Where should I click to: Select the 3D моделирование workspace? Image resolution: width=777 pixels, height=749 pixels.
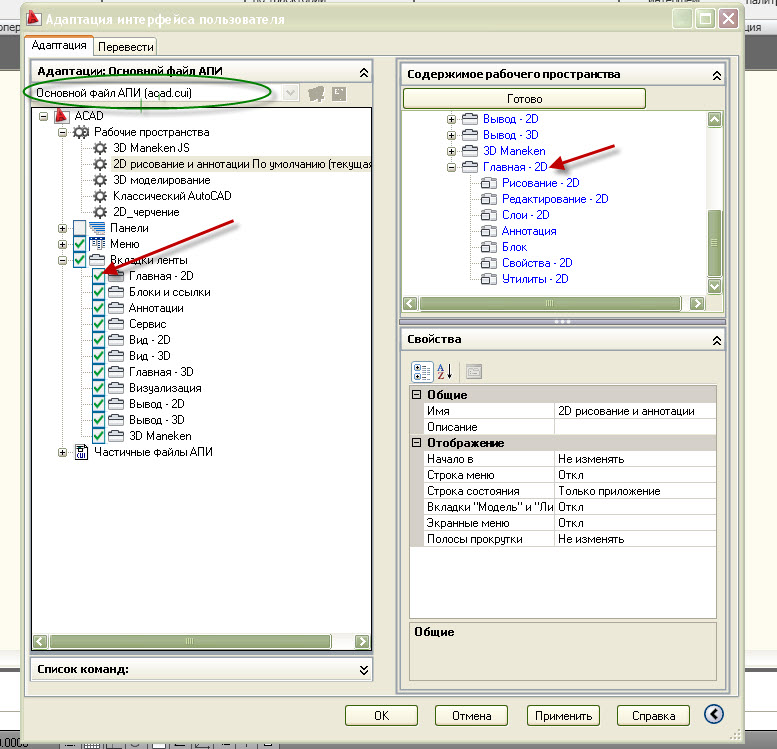[162, 180]
